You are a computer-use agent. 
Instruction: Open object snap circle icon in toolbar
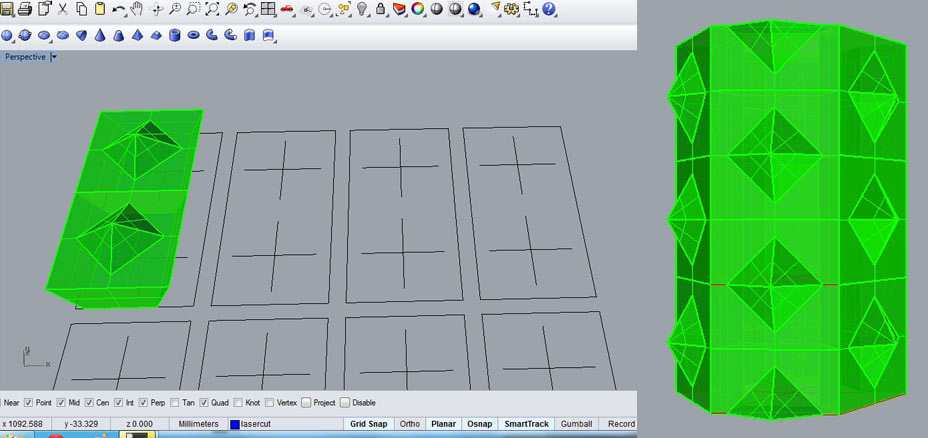pos(324,9)
